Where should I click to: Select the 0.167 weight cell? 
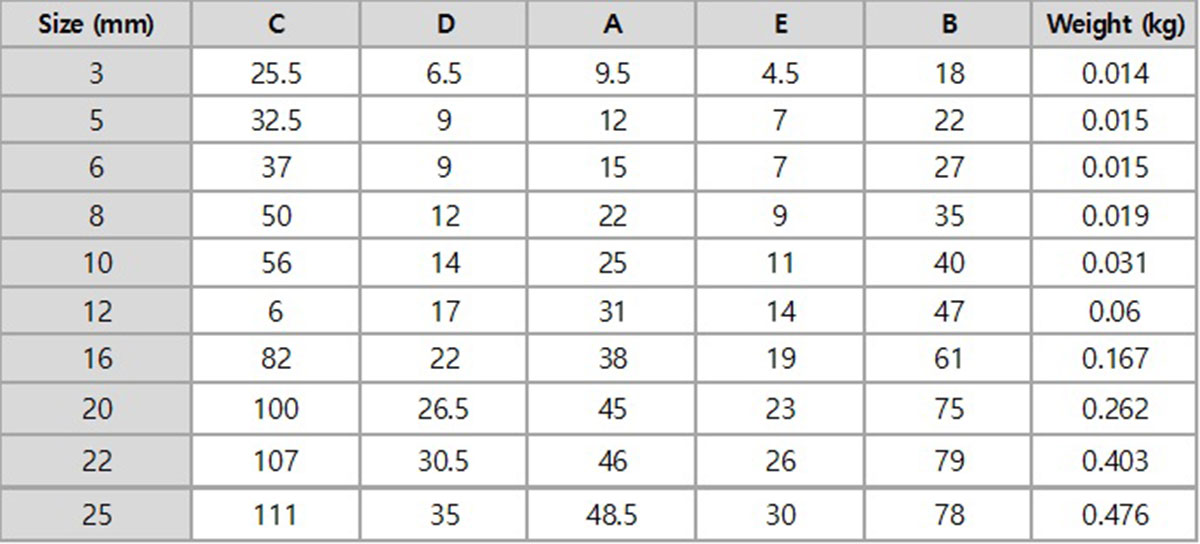[1115, 359]
